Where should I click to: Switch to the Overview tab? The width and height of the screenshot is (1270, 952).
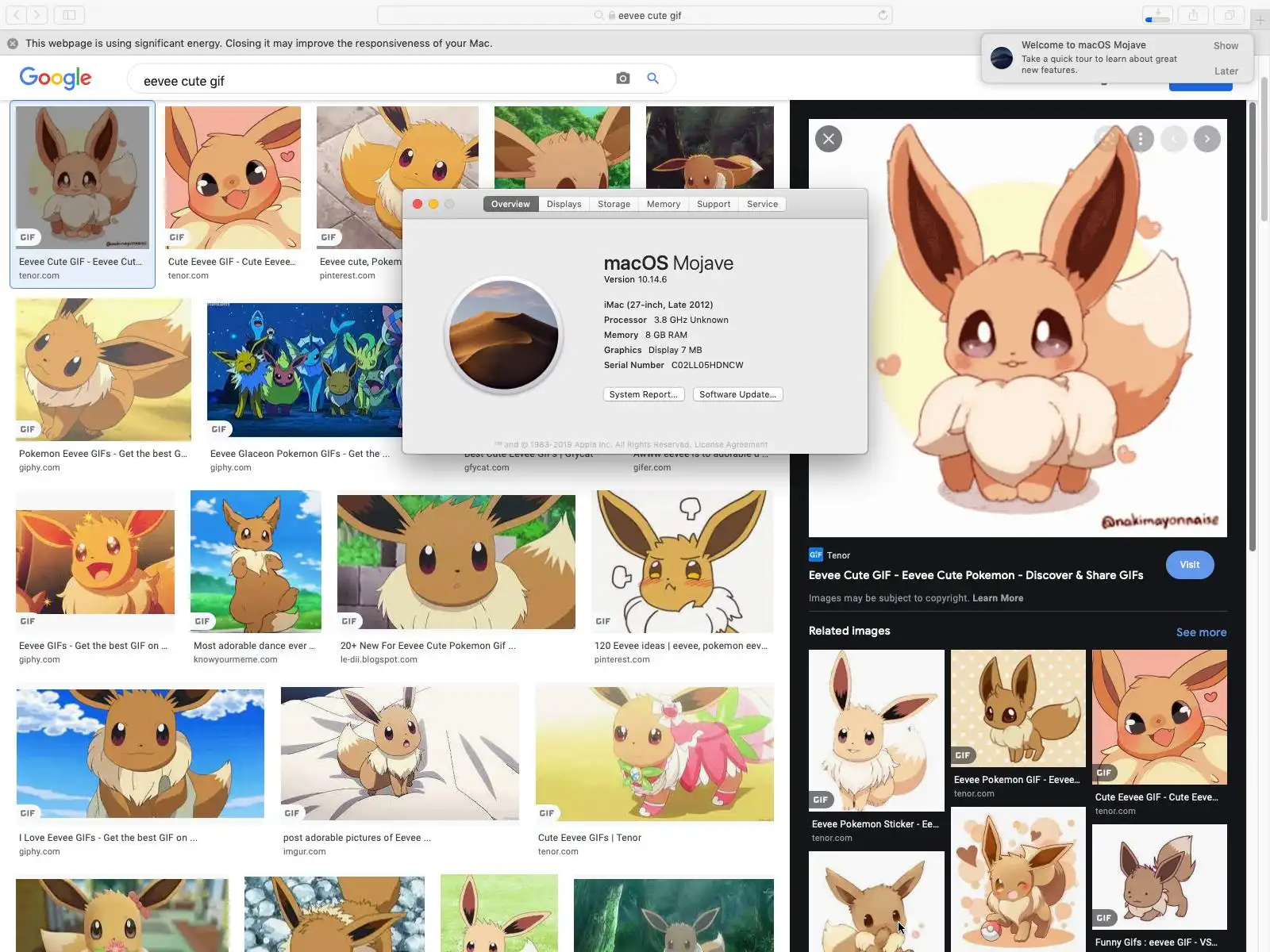(510, 204)
